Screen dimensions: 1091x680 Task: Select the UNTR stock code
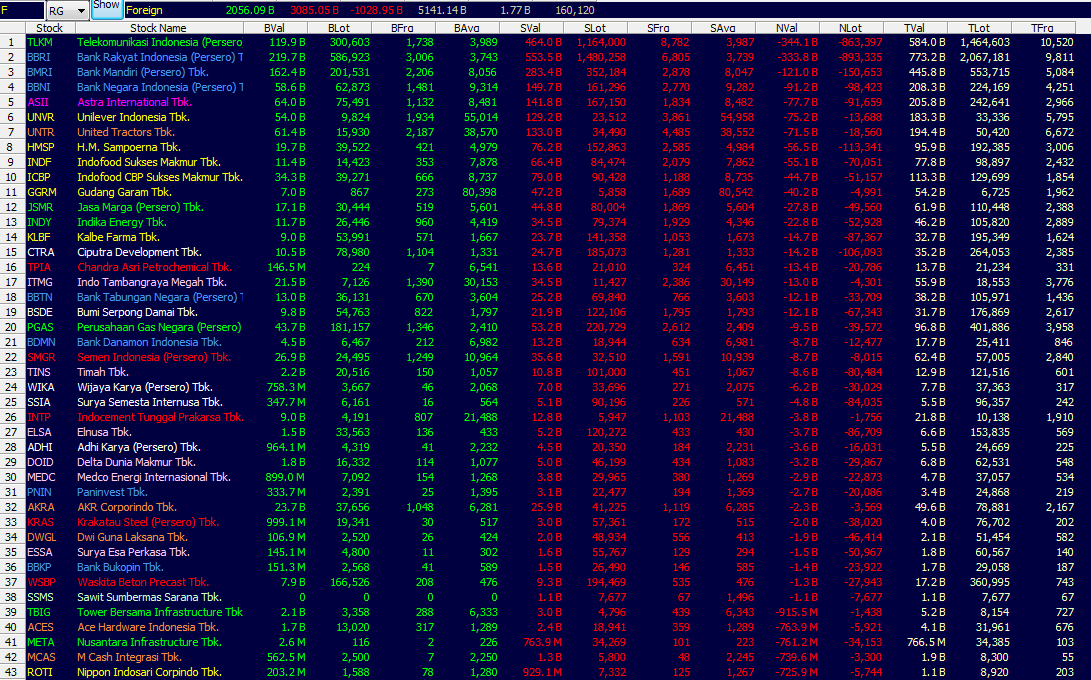41,132
